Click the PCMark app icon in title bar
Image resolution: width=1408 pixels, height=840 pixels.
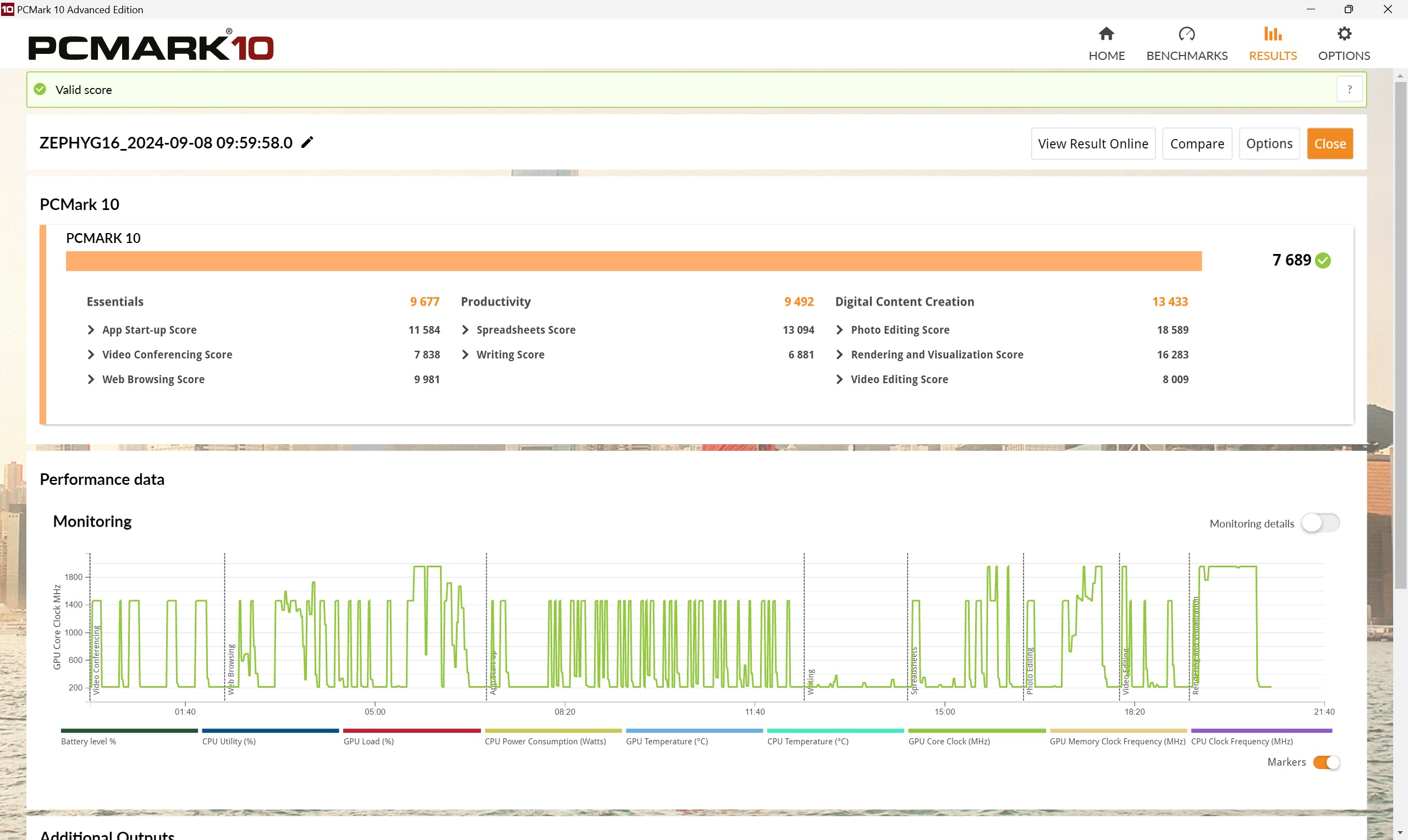[x=7, y=9]
